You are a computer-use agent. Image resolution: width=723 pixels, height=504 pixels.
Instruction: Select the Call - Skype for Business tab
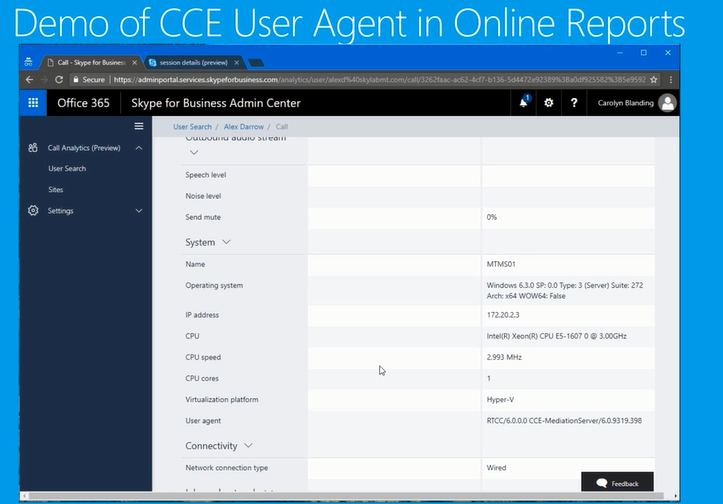(90, 62)
